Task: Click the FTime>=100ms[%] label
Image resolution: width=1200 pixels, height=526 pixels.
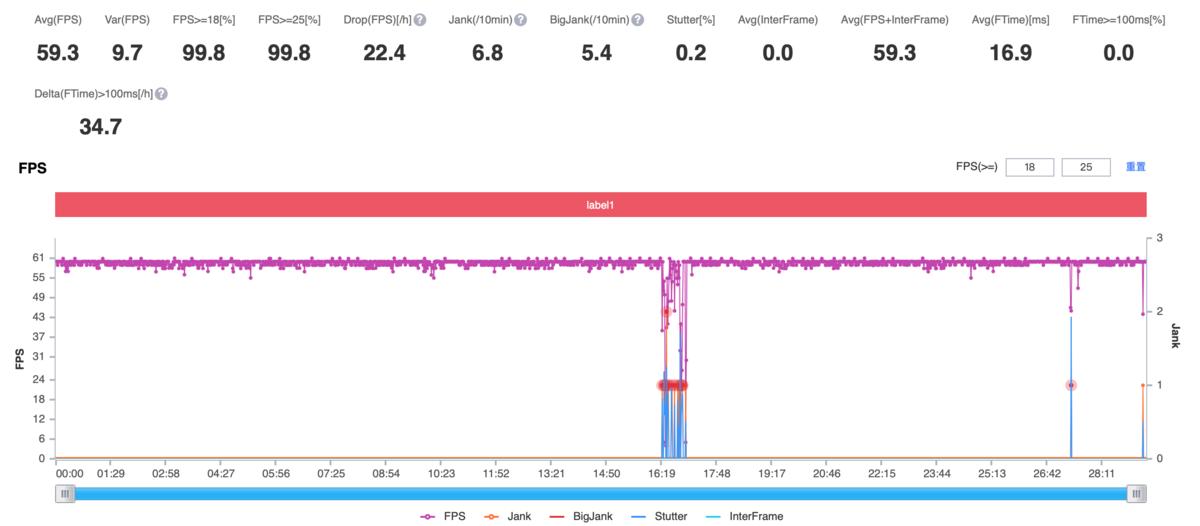Action: pos(1119,20)
